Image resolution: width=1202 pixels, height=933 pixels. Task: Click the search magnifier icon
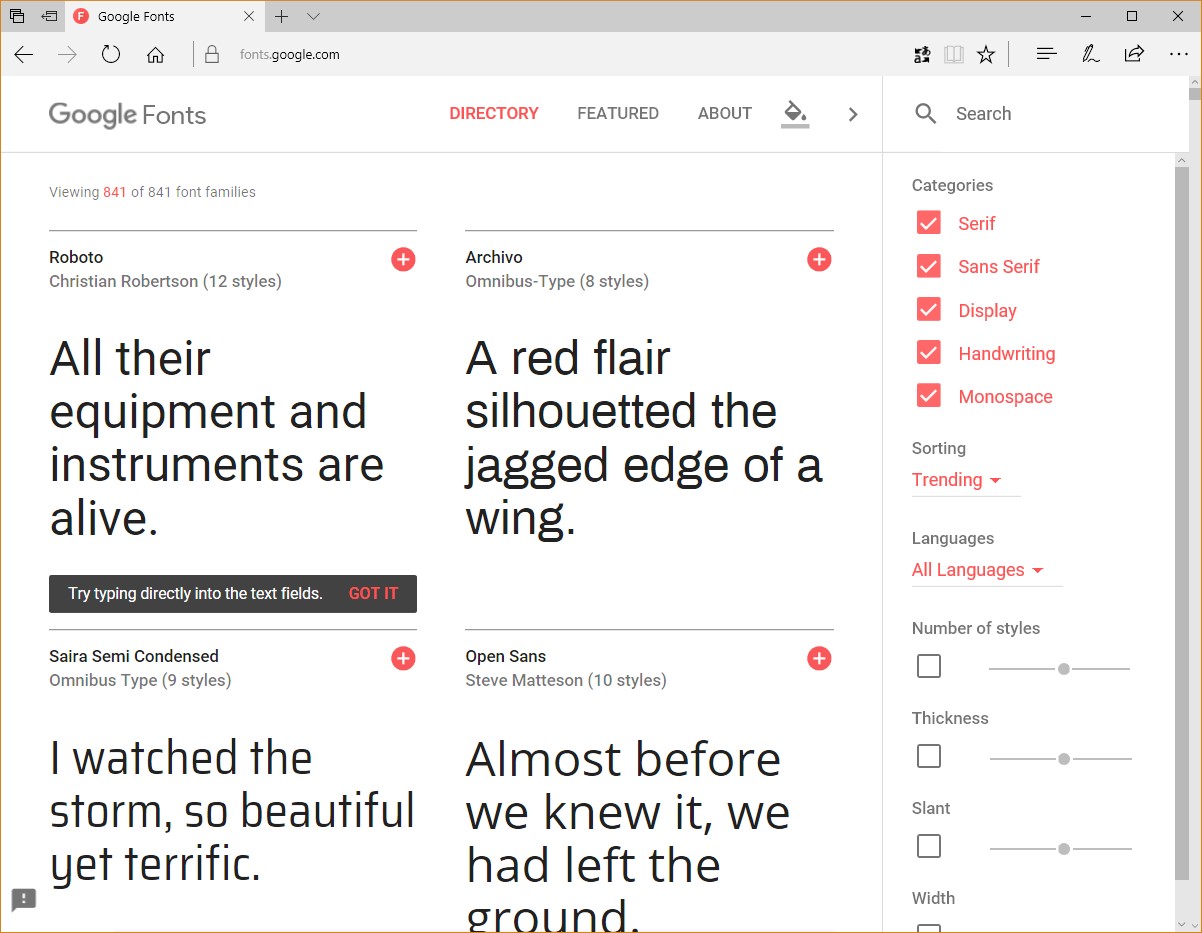pyautogui.click(x=926, y=114)
